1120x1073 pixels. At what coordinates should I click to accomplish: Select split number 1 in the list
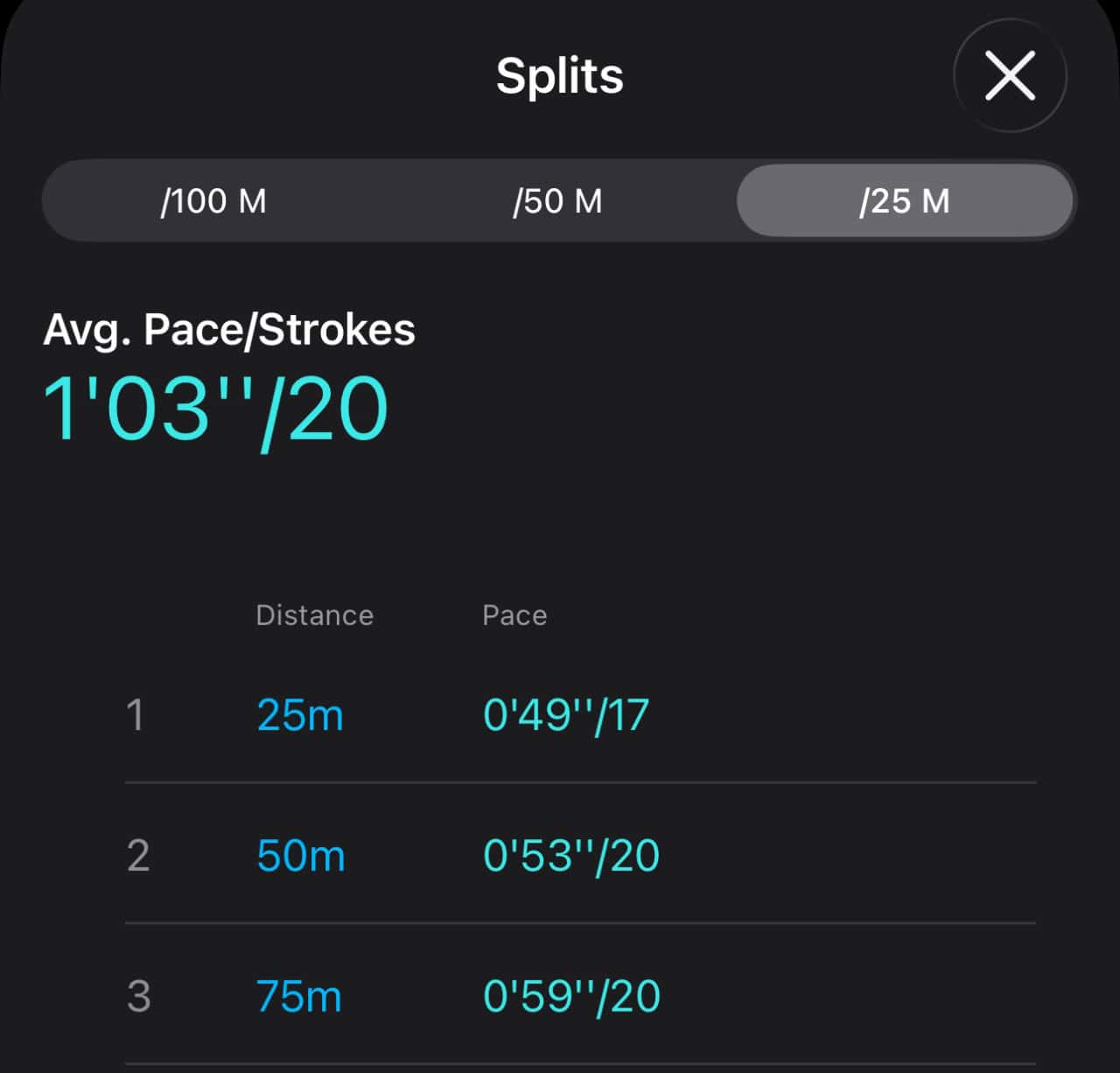(x=135, y=715)
